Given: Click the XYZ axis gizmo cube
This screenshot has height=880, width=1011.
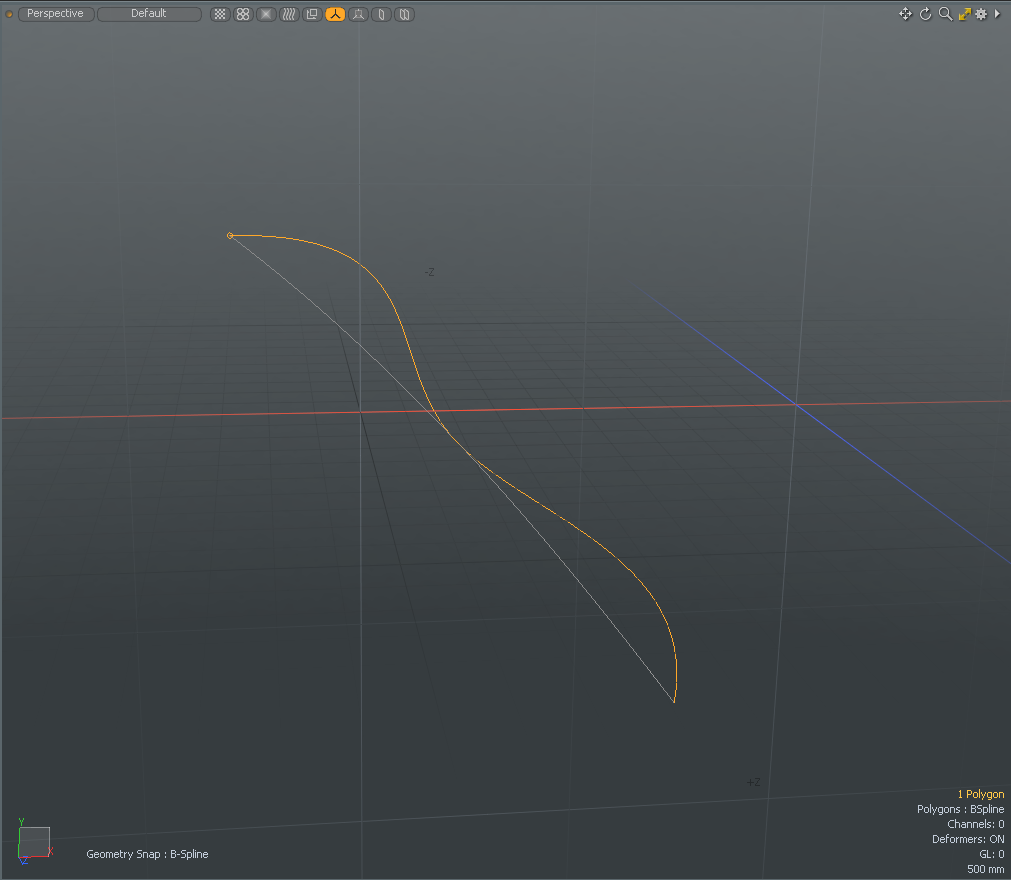Looking at the screenshot, I should (x=34, y=842).
